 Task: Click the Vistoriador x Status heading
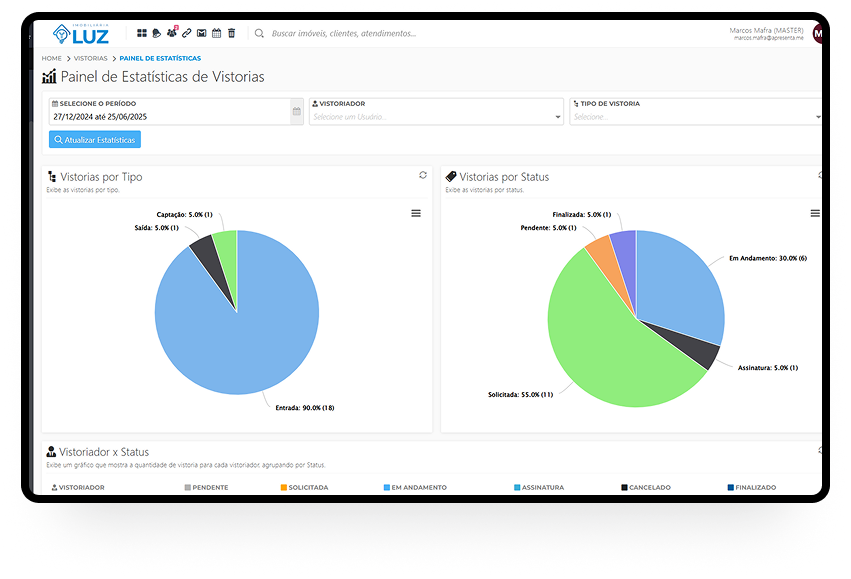[104, 452]
